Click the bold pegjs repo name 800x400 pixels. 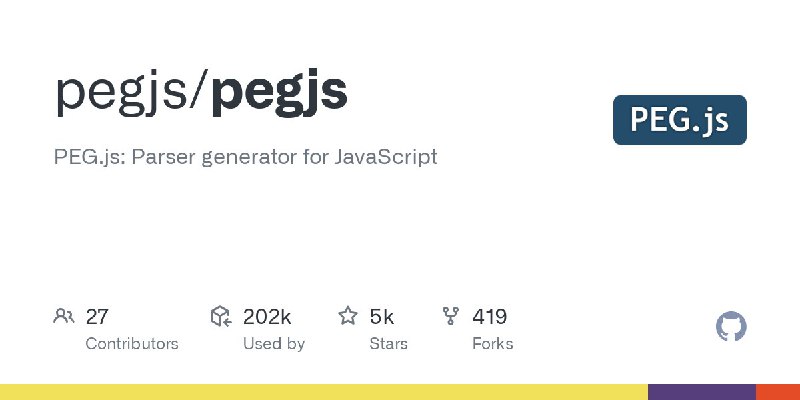(x=280, y=94)
